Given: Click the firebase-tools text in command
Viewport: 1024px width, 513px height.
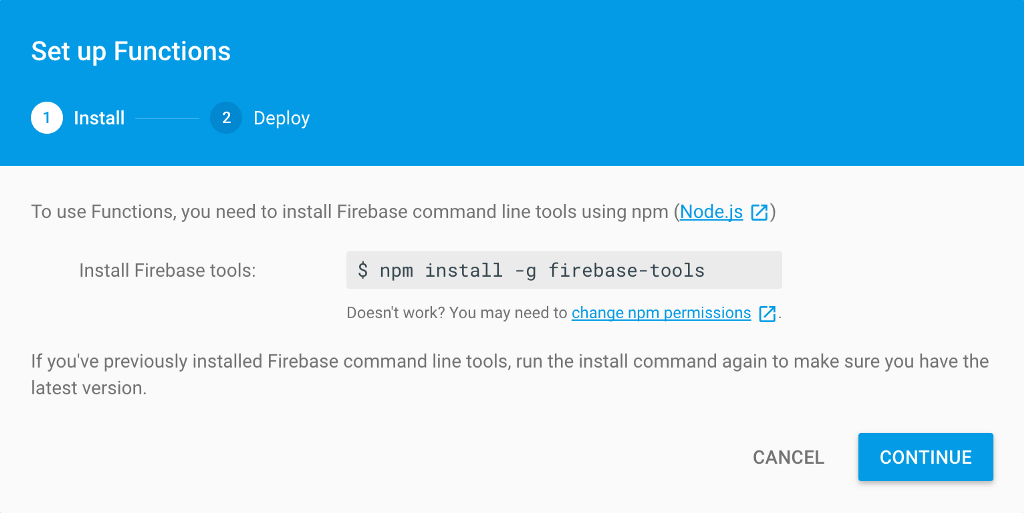Looking at the screenshot, I should 626,270.
